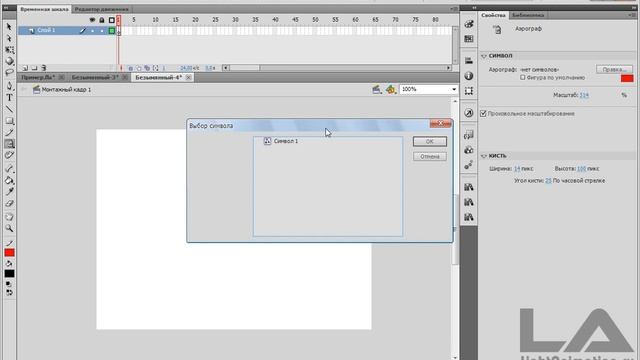This screenshot has width=640, height=360.
Task: Click the black and white colors icon
Action: 9,284
